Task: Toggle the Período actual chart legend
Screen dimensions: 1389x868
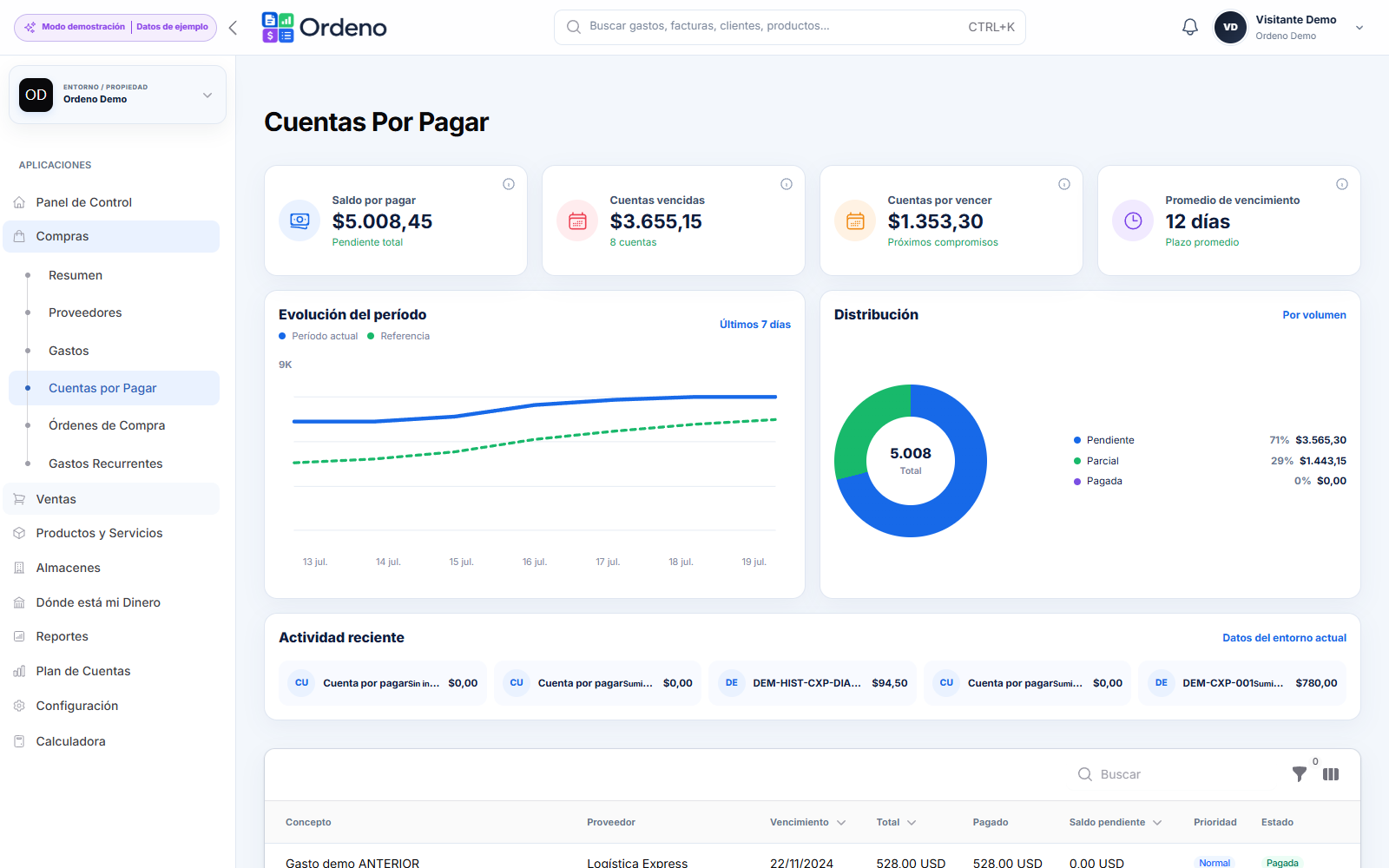Action: coord(319,336)
